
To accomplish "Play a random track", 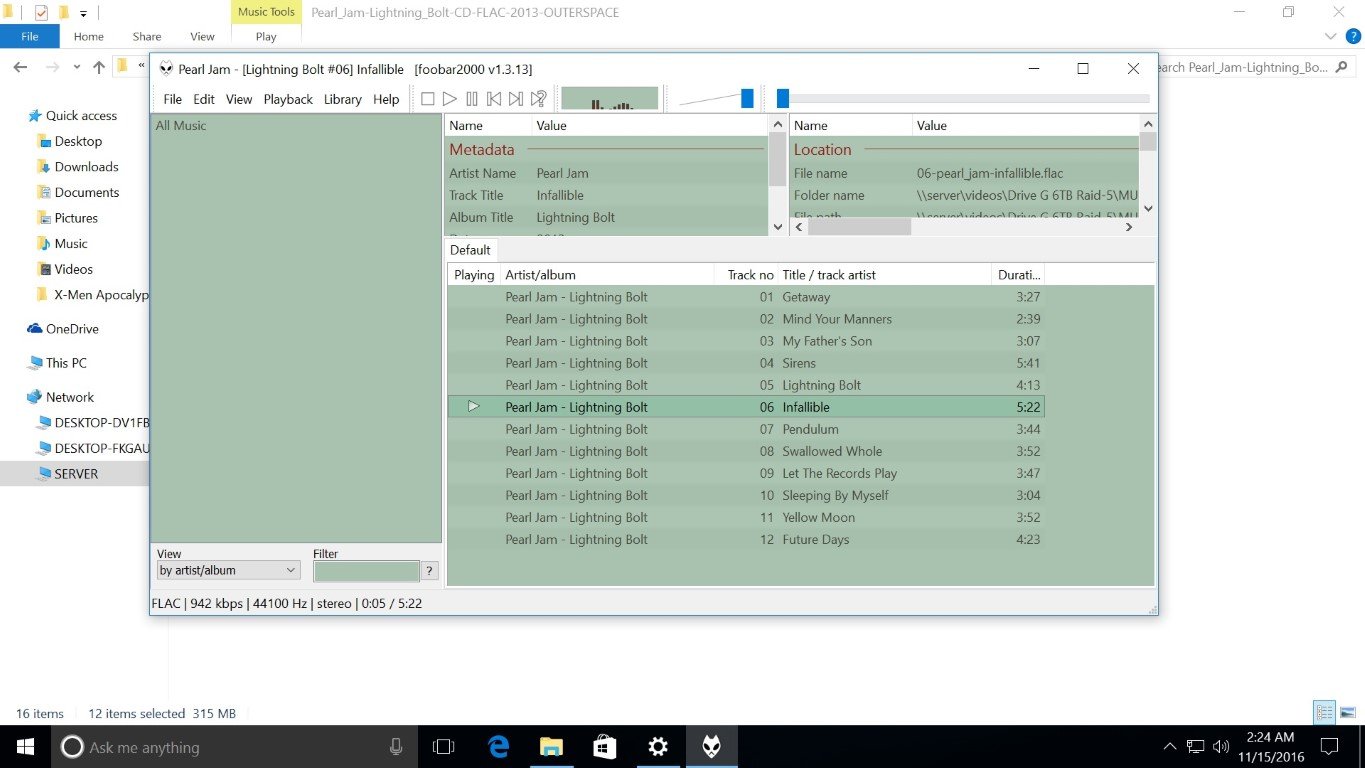I will coord(539,99).
